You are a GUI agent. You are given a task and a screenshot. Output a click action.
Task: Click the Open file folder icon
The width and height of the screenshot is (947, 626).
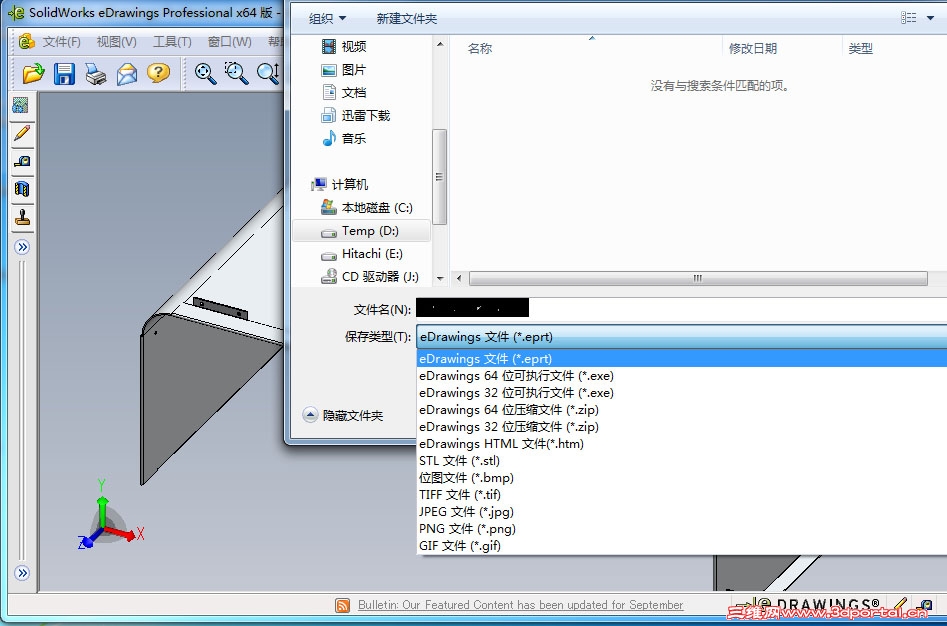(33, 74)
